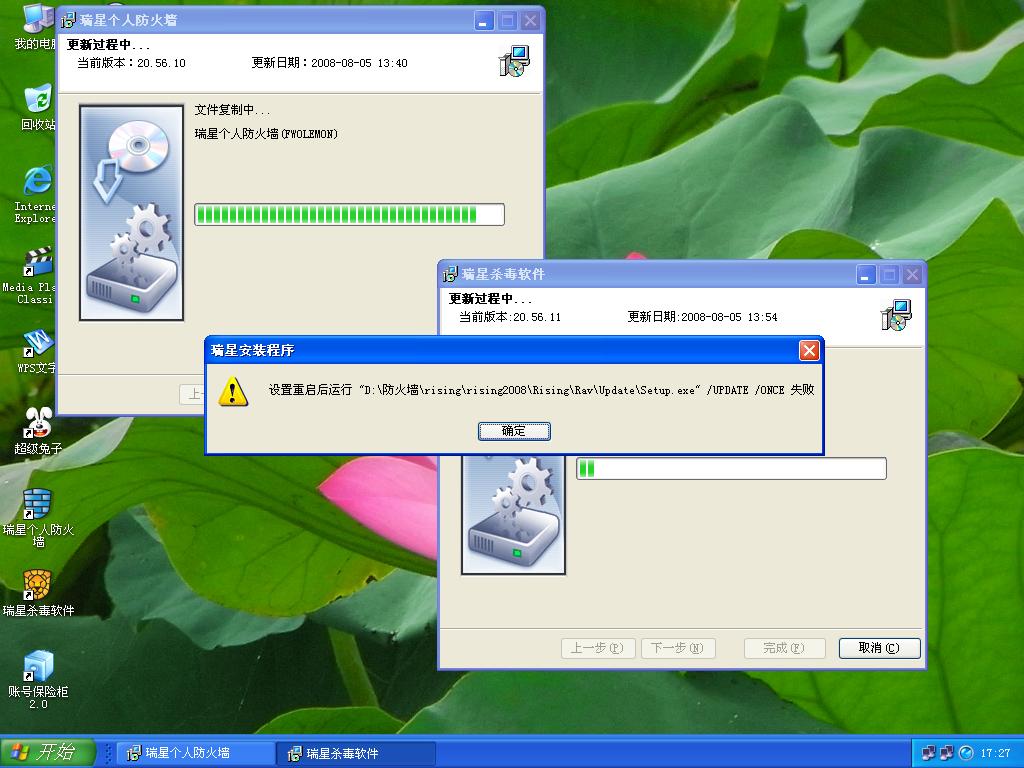Click the 瑞星个人防火墙 title bar icon
1024x768 pixels.
point(69,20)
